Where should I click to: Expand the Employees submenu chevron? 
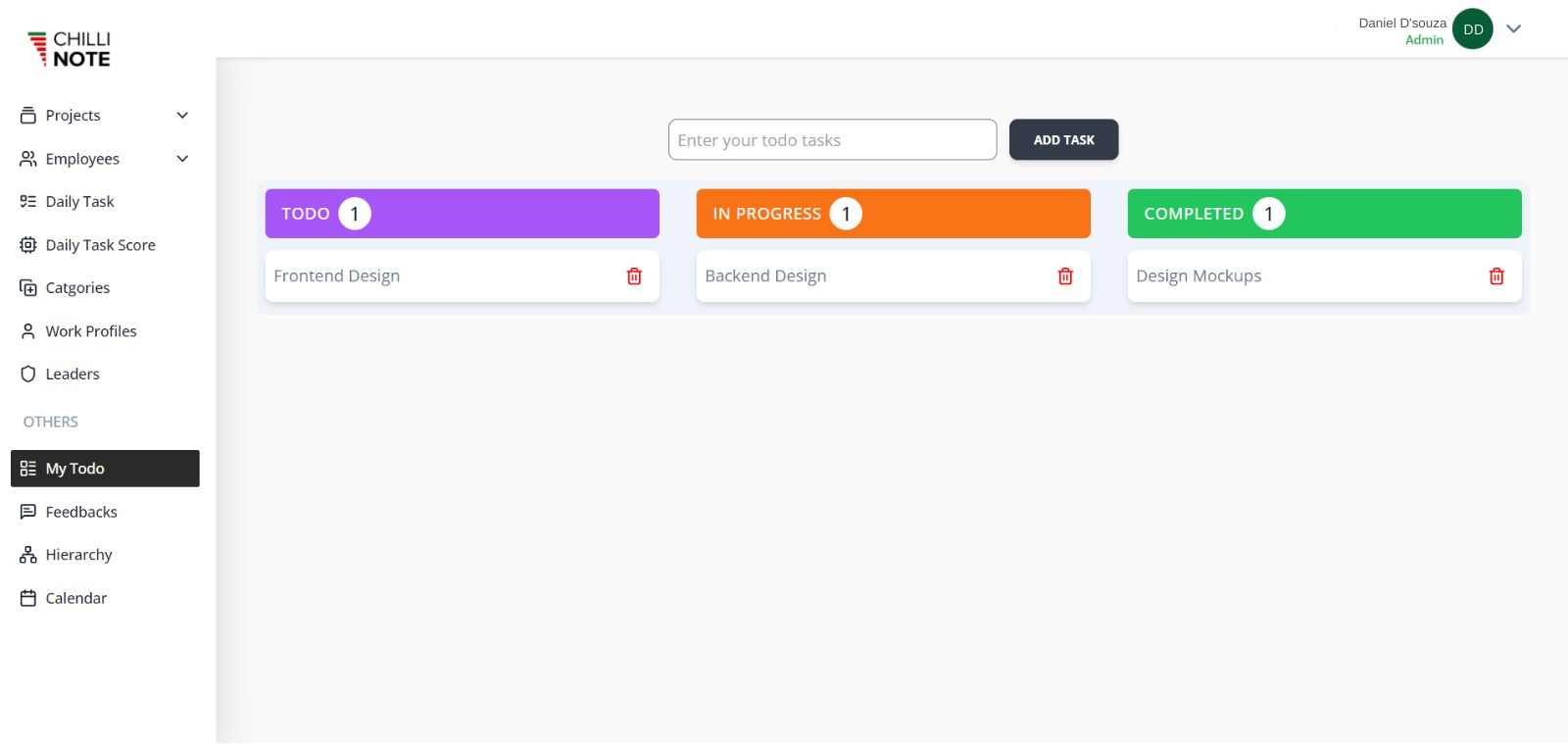pyautogui.click(x=182, y=159)
